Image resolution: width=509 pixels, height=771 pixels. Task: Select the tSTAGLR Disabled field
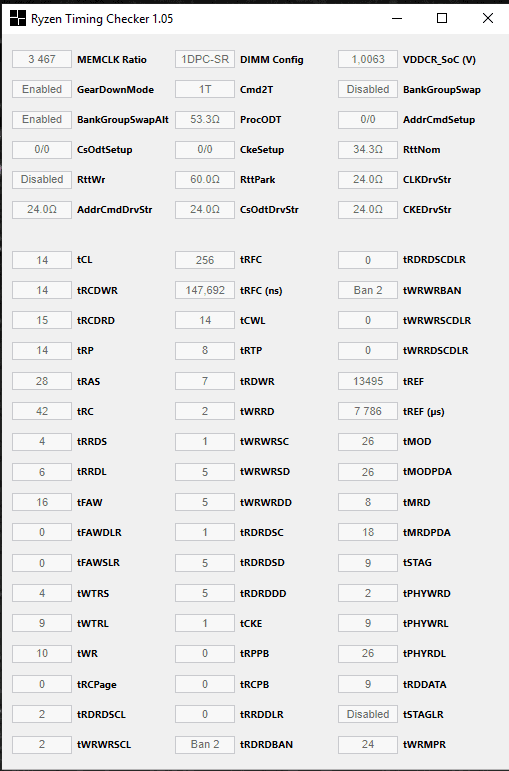(x=368, y=714)
